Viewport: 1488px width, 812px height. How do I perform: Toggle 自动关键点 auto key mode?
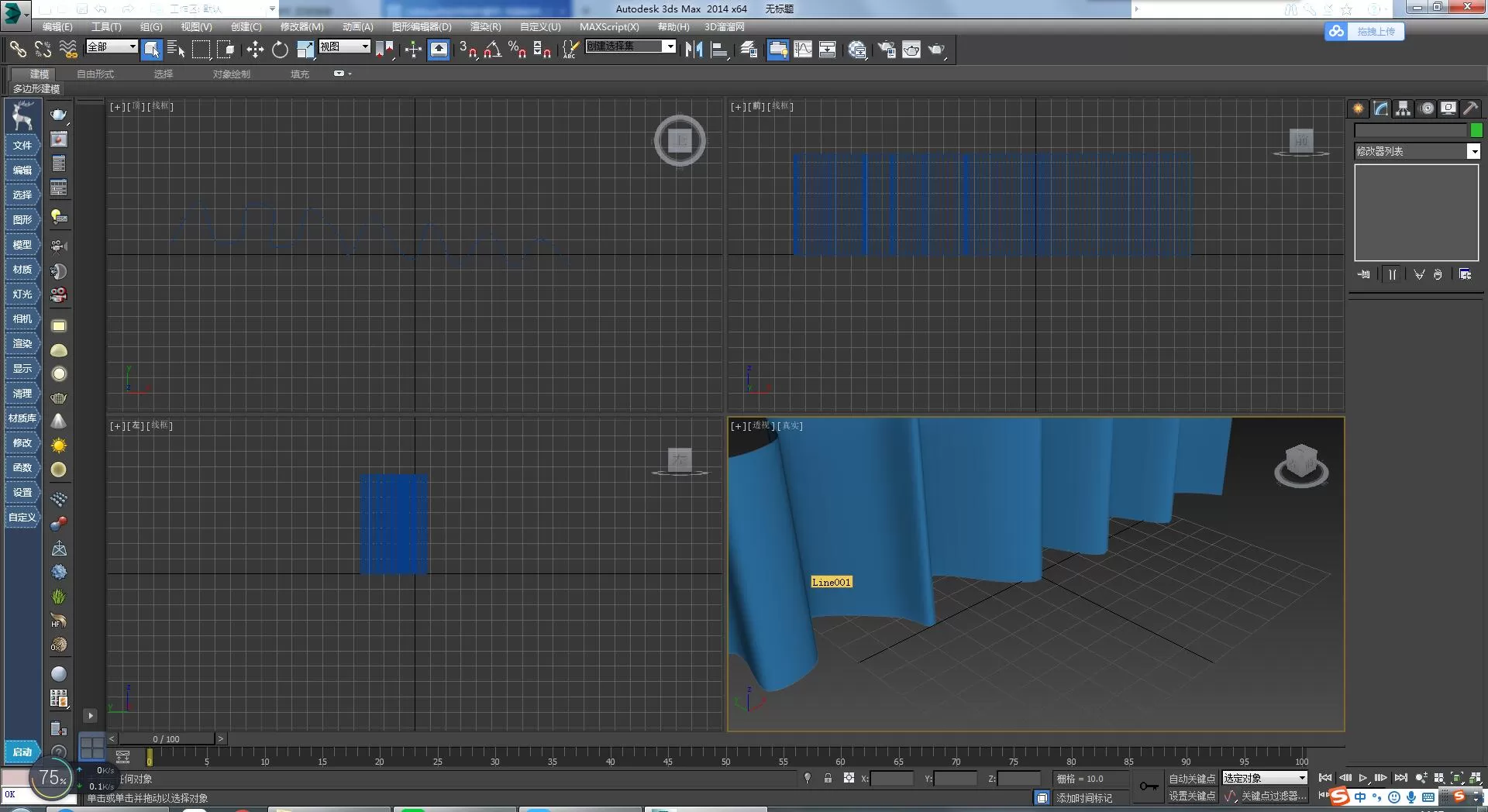pos(1192,779)
